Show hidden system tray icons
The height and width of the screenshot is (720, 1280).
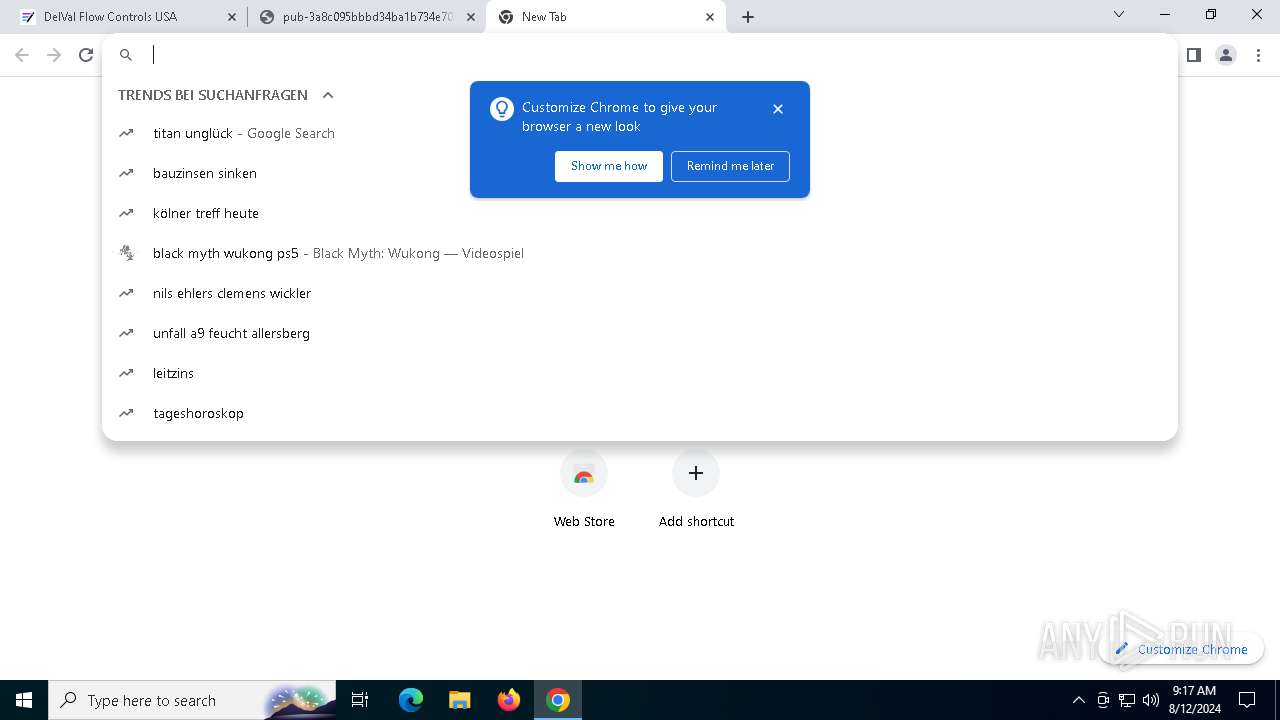point(1078,700)
